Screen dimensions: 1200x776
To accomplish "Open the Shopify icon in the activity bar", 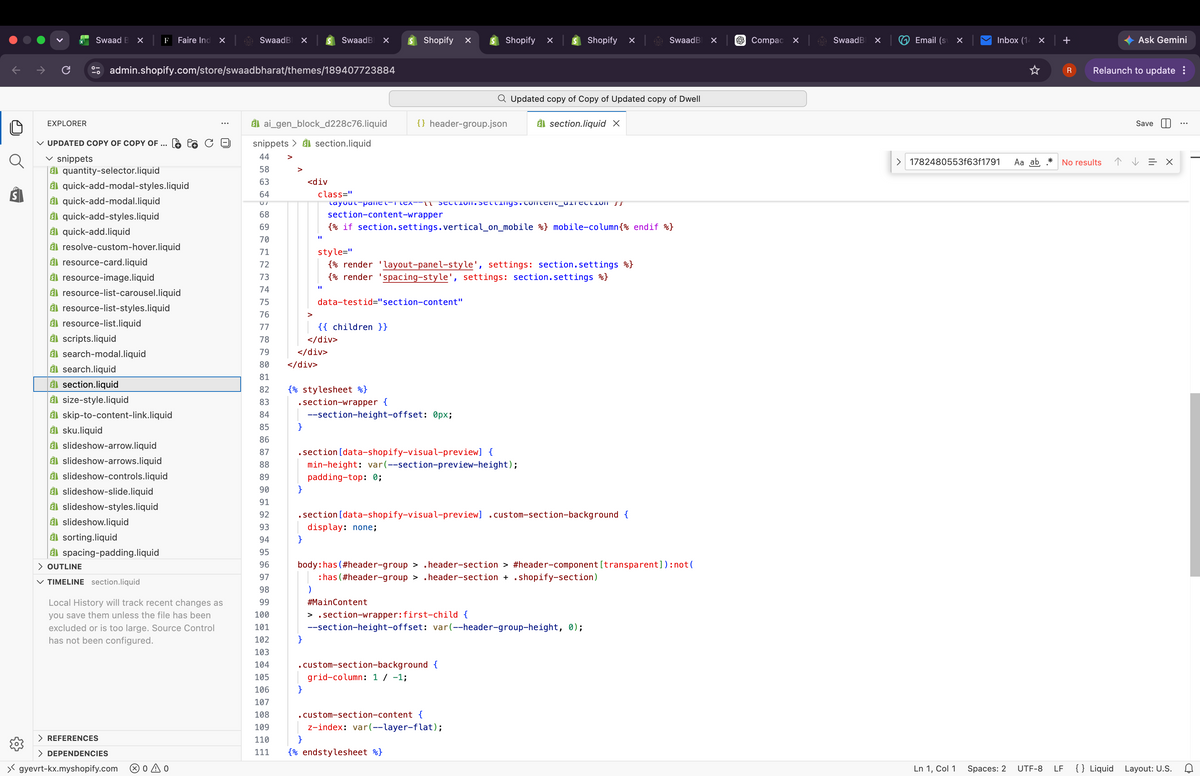I will click(x=16, y=193).
